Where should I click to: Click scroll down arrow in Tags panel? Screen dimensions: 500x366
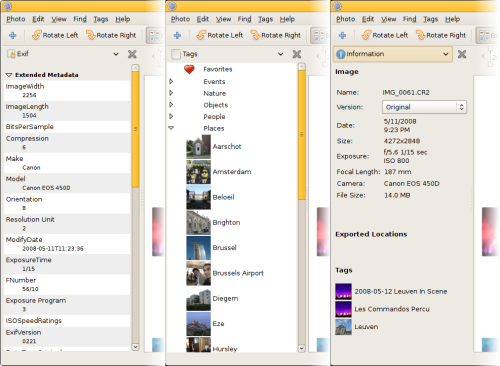pos(302,349)
